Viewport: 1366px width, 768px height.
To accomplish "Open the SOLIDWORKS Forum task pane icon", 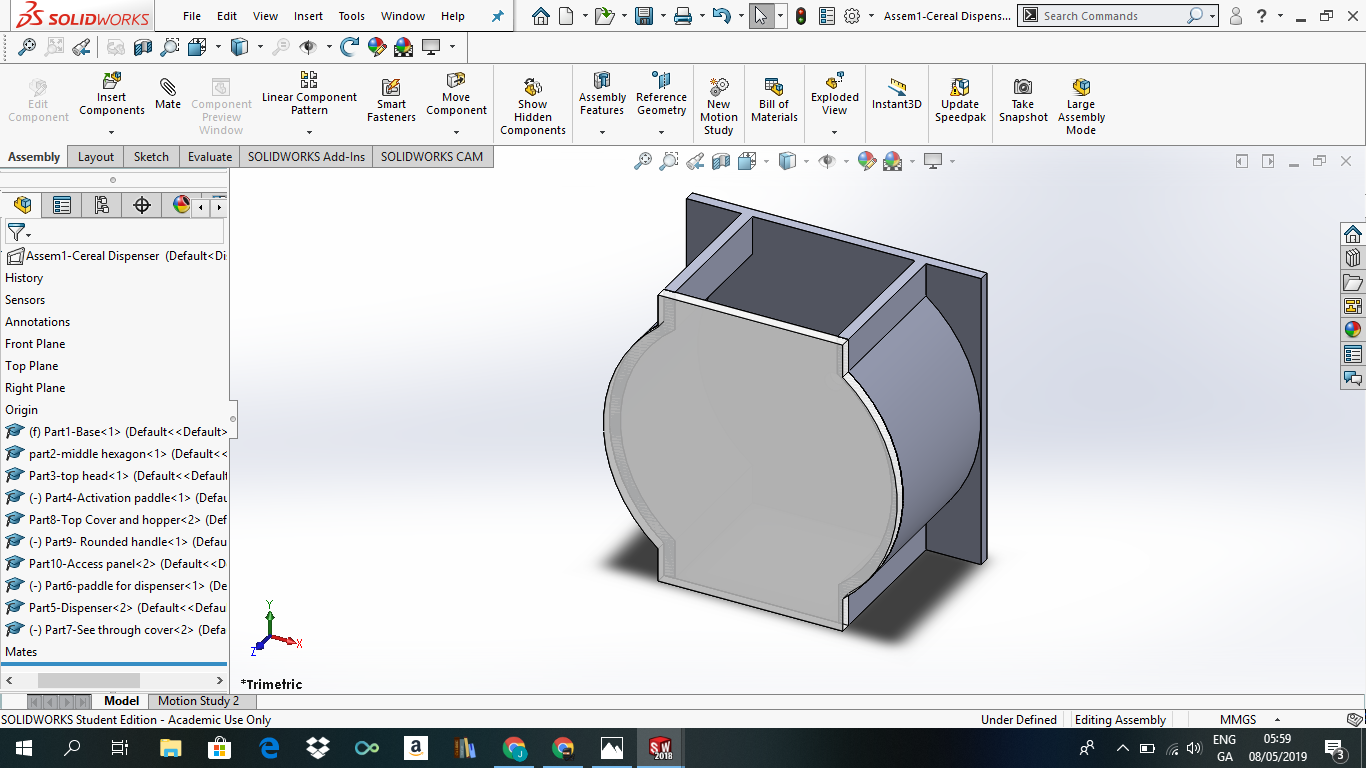I will 1353,378.
